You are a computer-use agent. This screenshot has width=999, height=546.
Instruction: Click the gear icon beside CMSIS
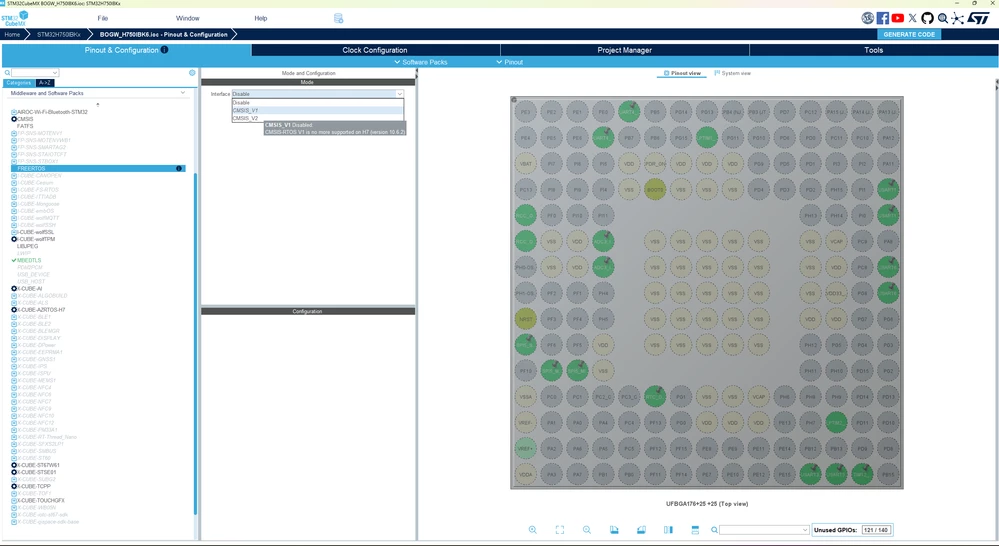[x=14, y=119]
